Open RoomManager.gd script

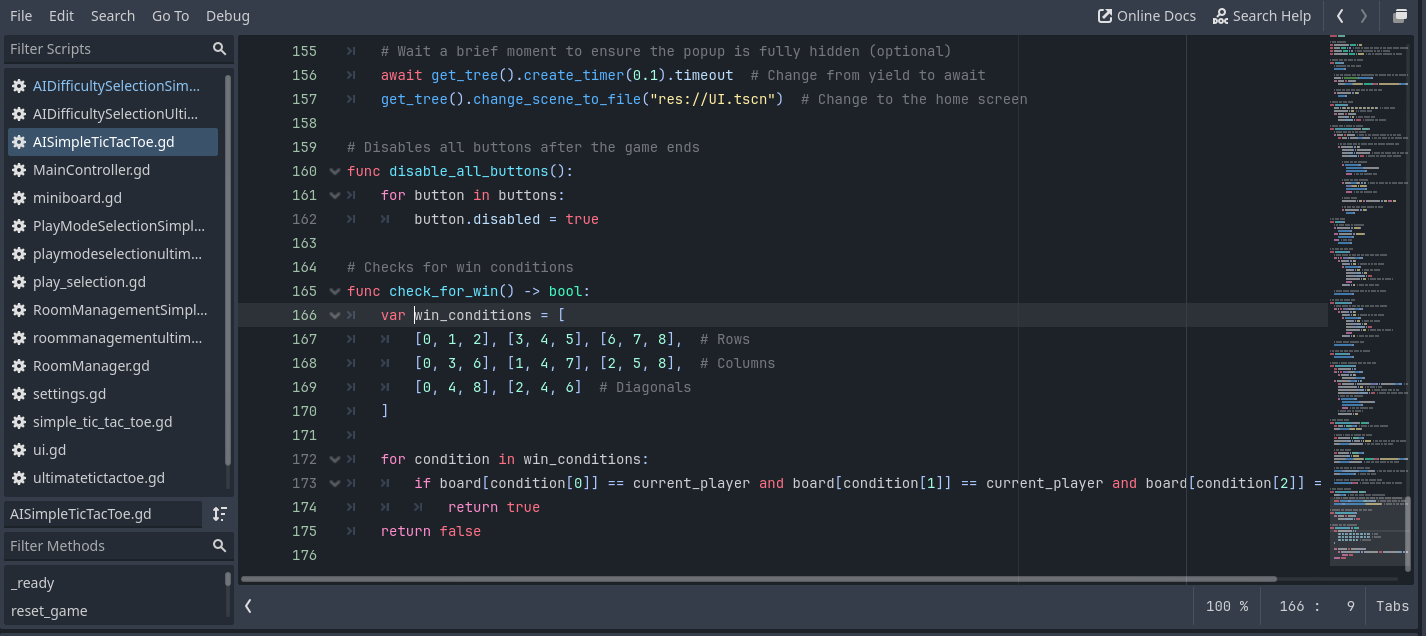pyautogui.click(x=113, y=366)
